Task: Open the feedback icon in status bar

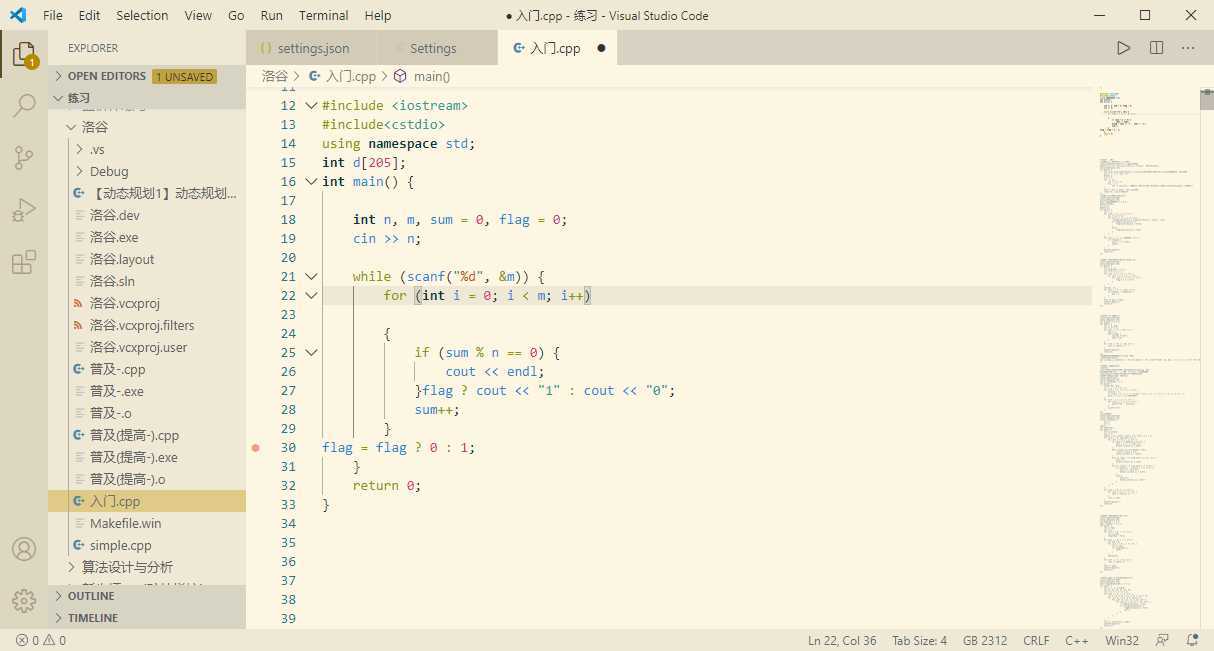Action: click(x=1162, y=640)
